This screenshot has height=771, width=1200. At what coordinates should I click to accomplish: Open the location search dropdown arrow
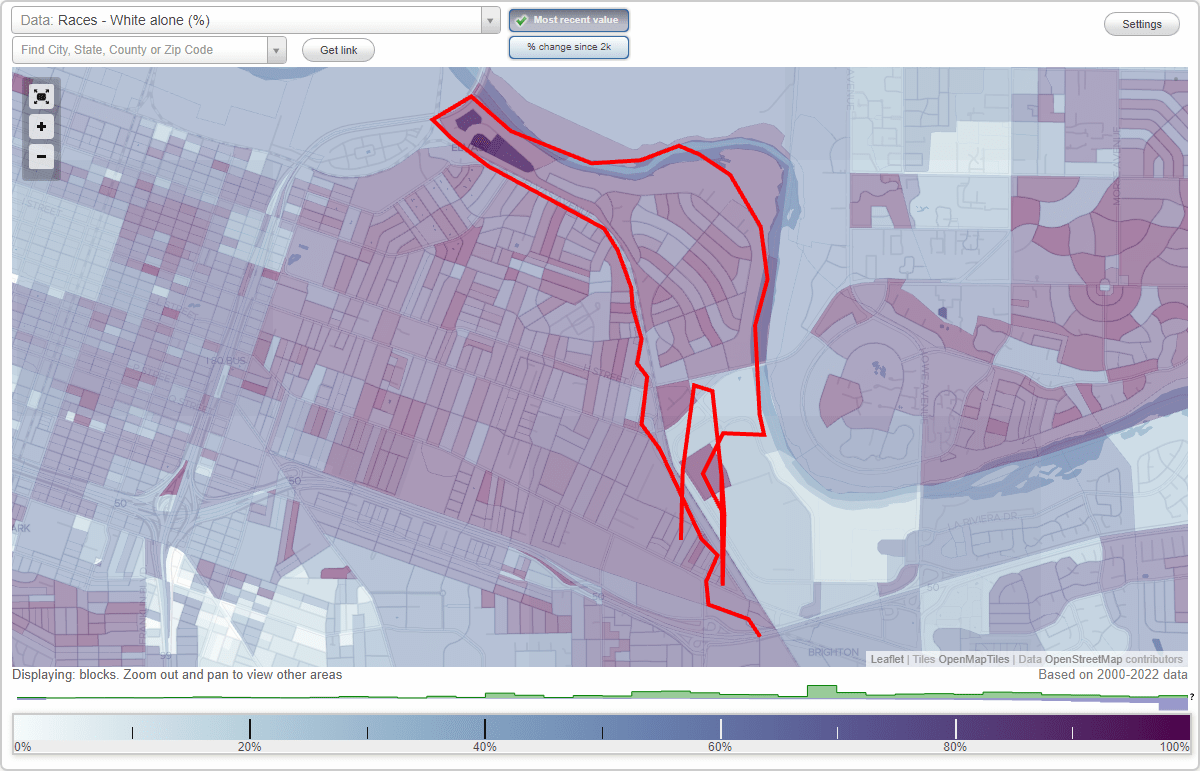coord(277,50)
